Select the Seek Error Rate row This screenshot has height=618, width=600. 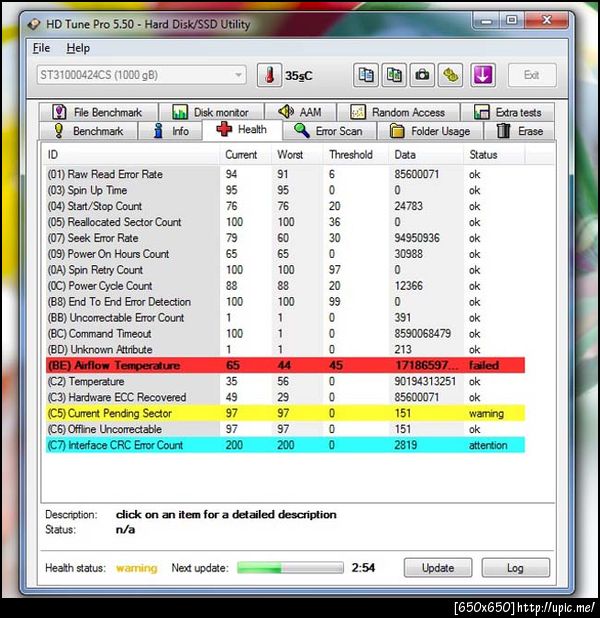click(x=285, y=238)
